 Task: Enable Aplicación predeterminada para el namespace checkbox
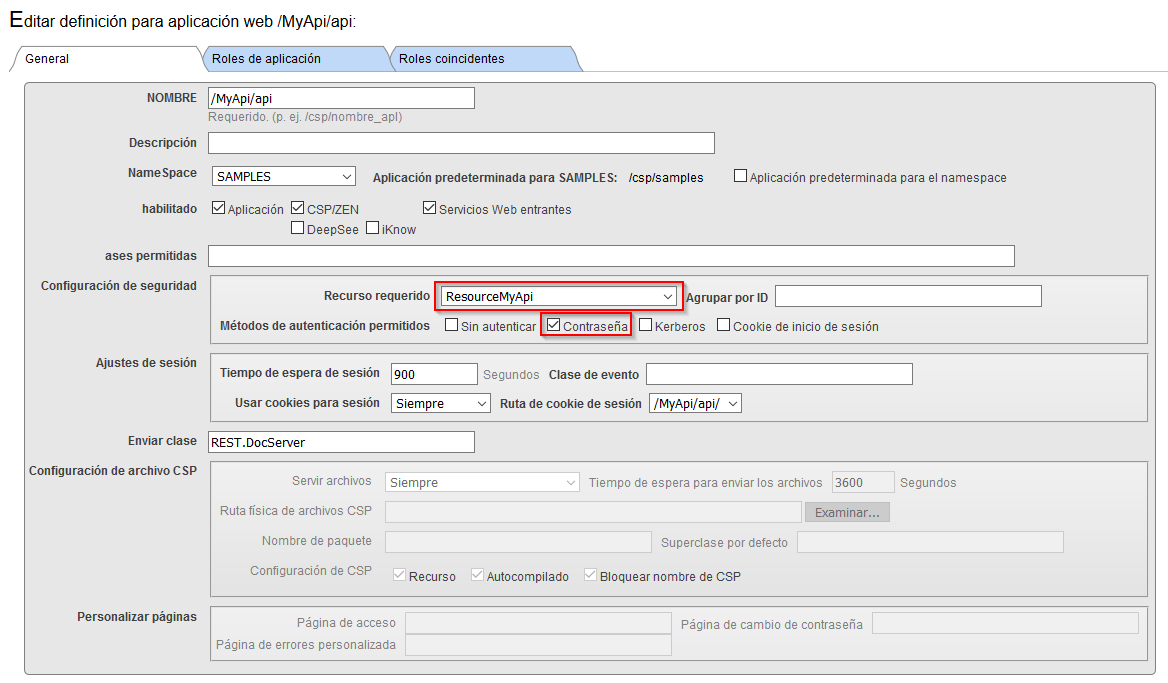740,177
